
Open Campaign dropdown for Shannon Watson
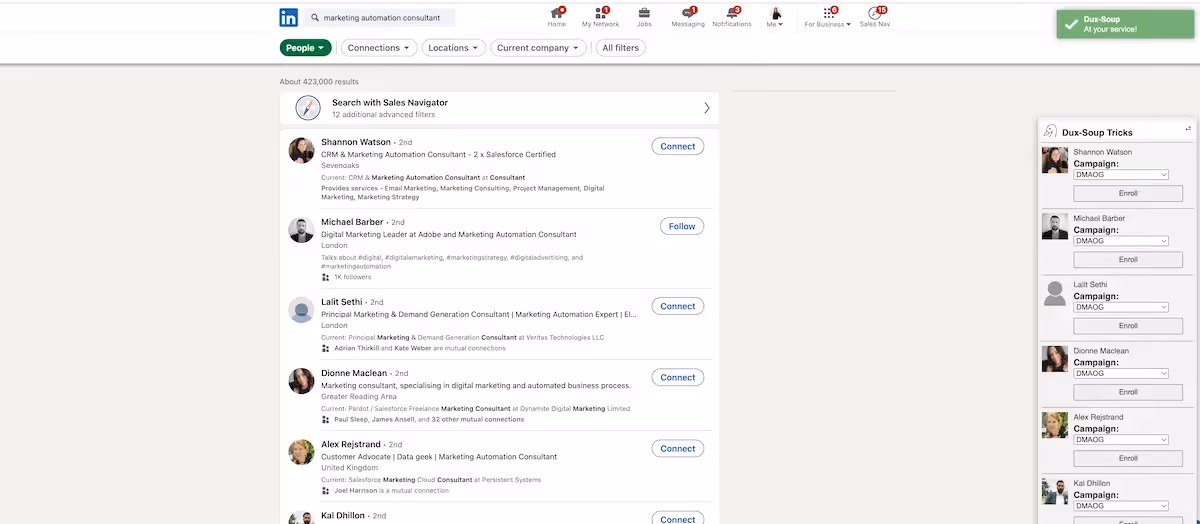point(1120,174)
